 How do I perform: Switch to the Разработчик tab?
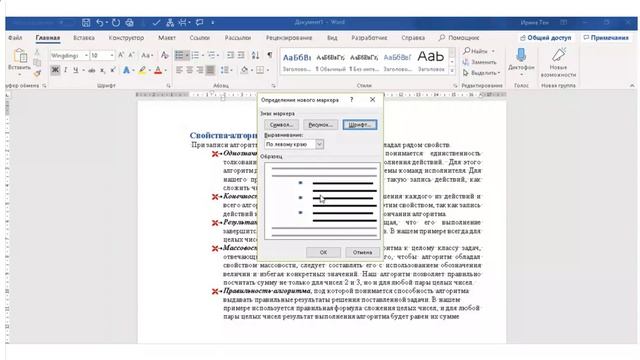[369, 38]
